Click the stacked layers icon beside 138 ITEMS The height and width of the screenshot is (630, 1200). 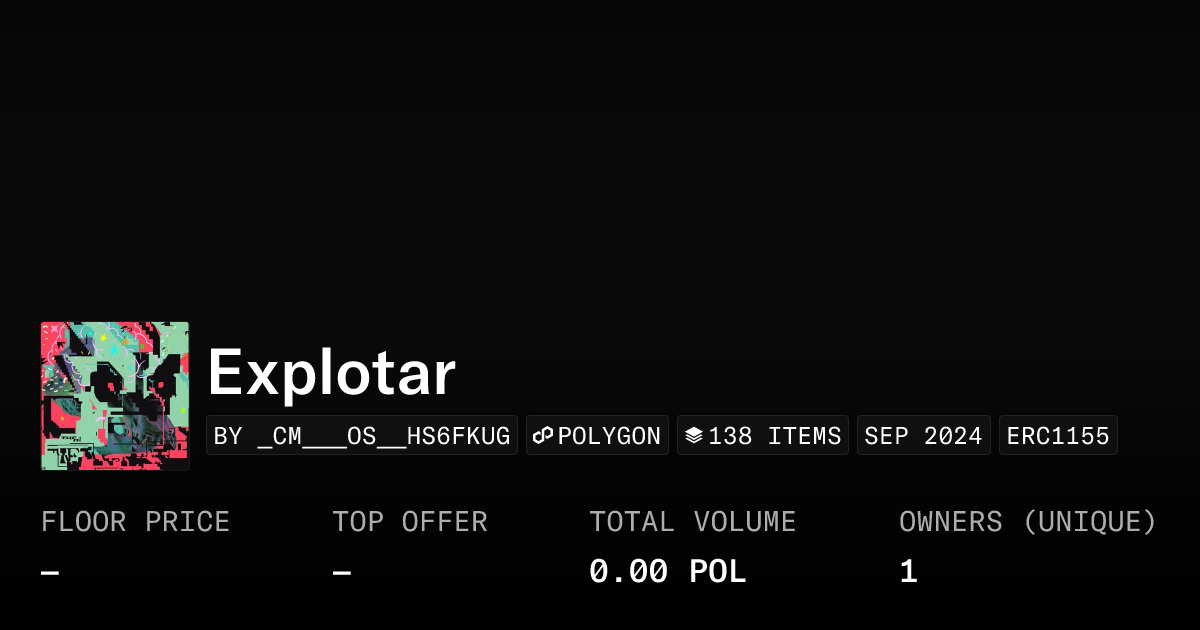tap(694, 436)
